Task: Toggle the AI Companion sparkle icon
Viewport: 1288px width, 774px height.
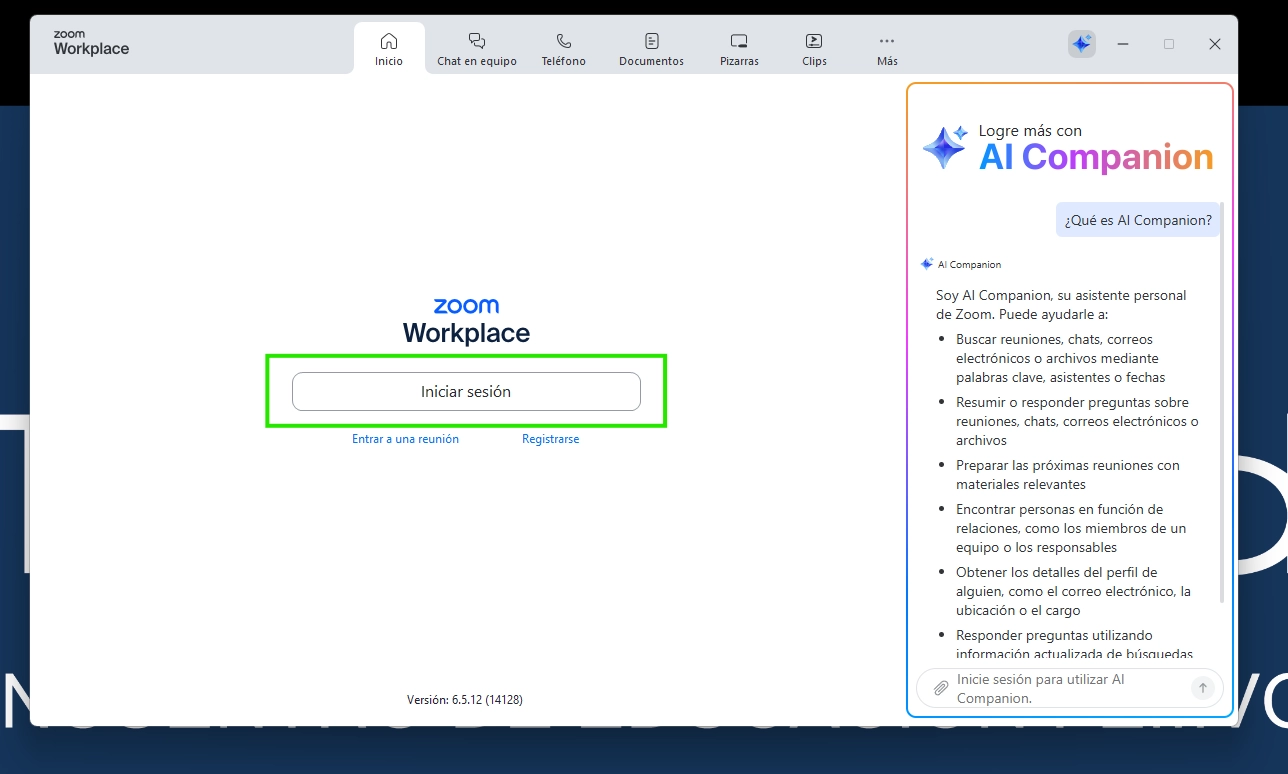Action: (1082, 44)
